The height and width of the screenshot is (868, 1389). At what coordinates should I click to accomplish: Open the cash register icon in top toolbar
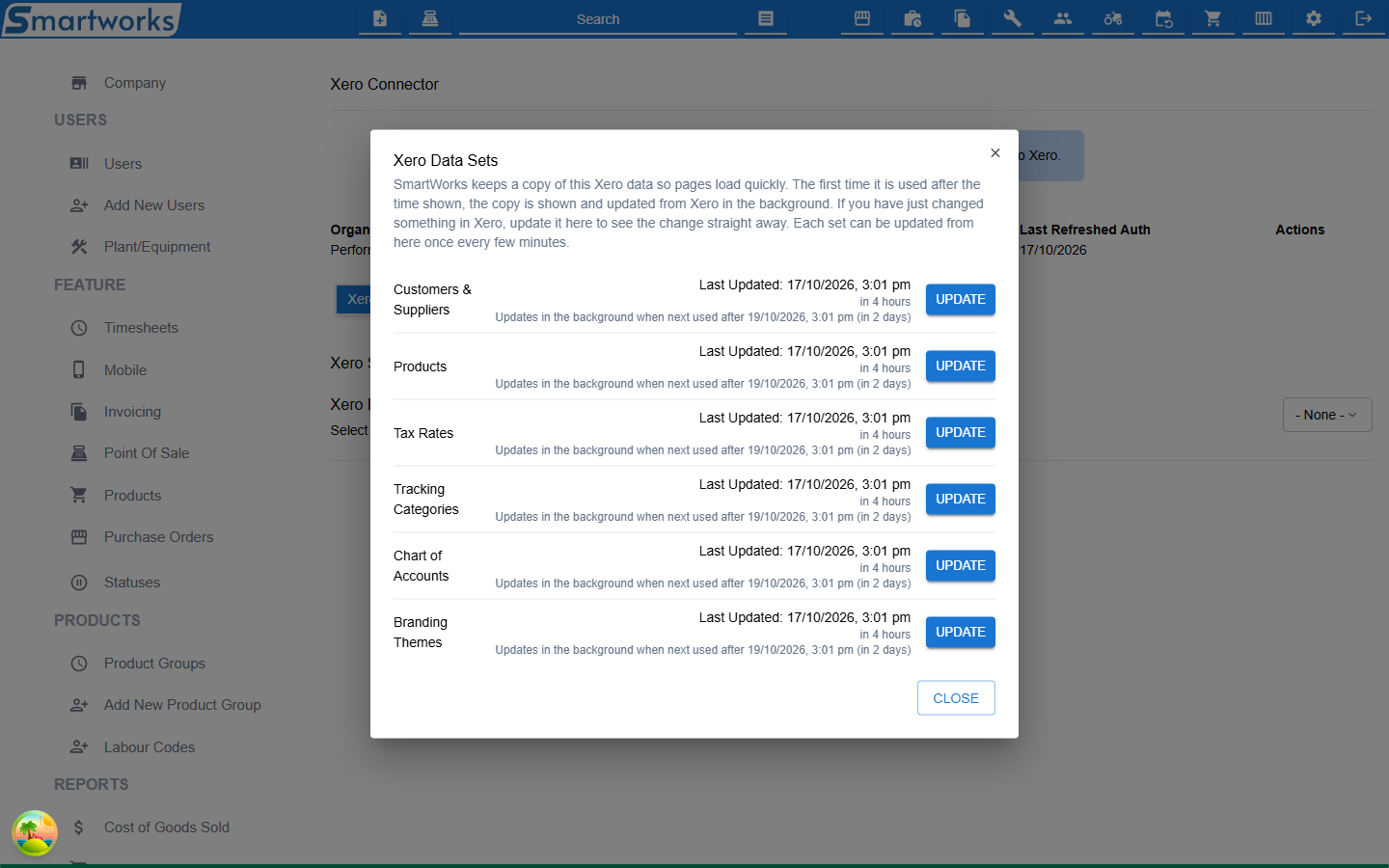[430, 18]
